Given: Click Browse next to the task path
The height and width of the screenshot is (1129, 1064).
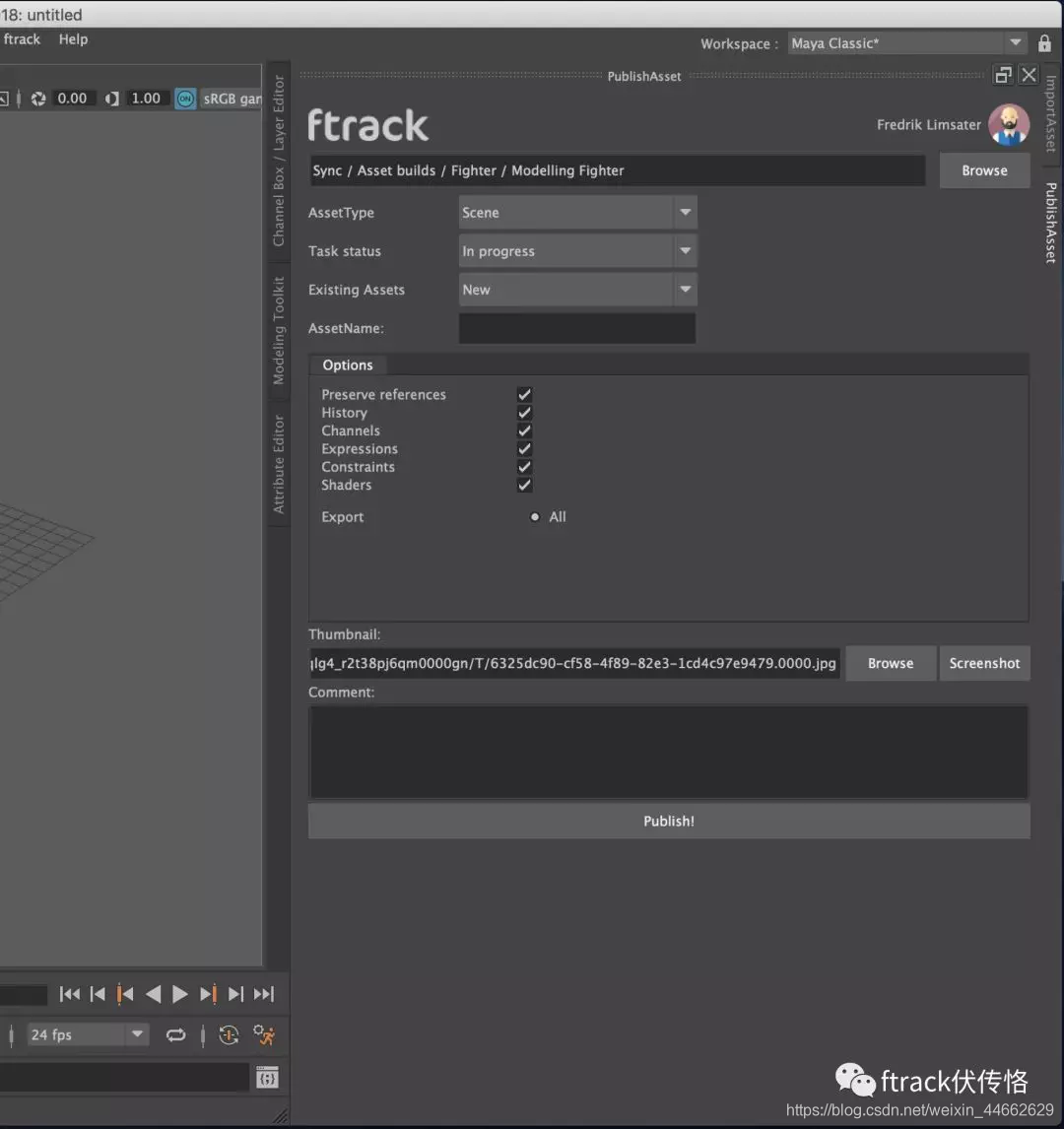Looking at the screenshot, I should (985, 170).
